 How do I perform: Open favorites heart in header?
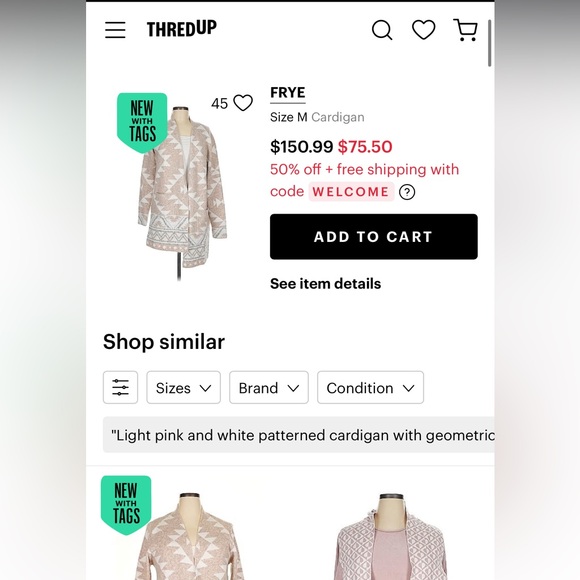pos(424,30)
